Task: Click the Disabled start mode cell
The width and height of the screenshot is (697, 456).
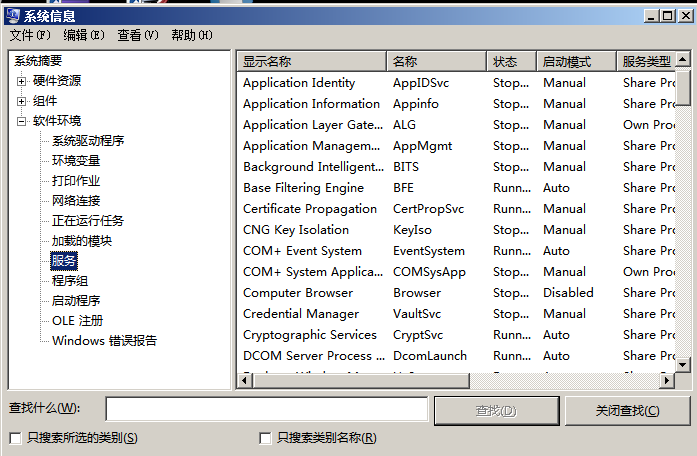Action: click(568, 293)
